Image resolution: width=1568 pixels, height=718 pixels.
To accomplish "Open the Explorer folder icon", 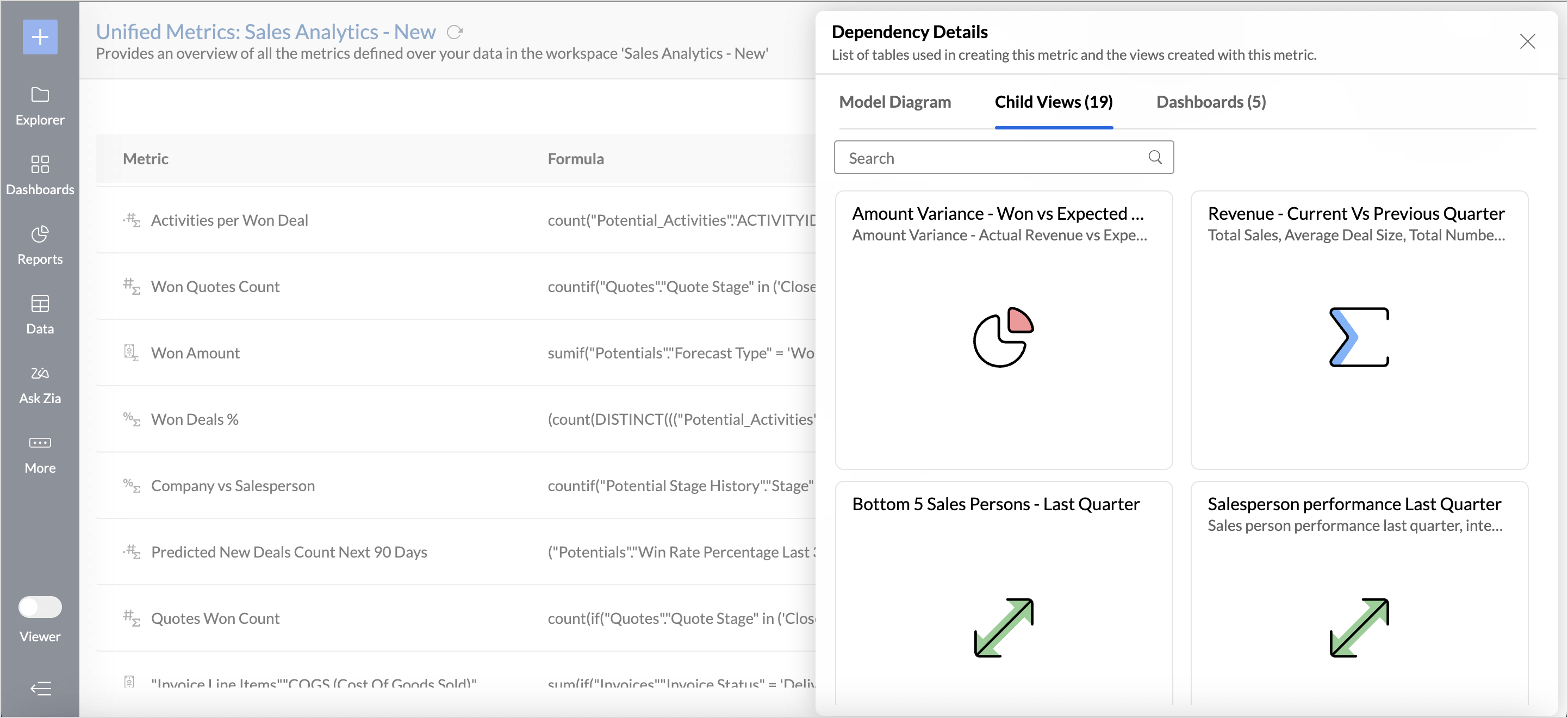I will click(40, 95).
